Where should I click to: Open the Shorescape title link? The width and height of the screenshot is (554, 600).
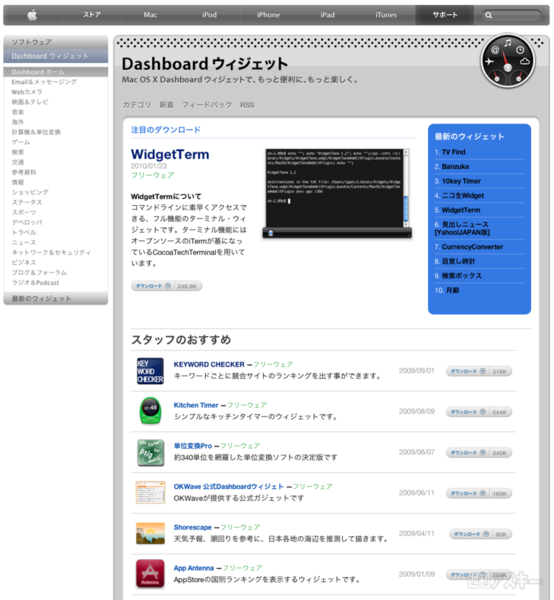click(x=192, y=527)
